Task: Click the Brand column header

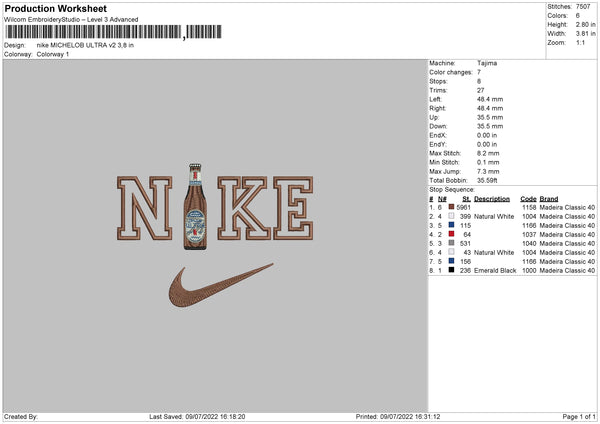Action: (x=549, y=199)
